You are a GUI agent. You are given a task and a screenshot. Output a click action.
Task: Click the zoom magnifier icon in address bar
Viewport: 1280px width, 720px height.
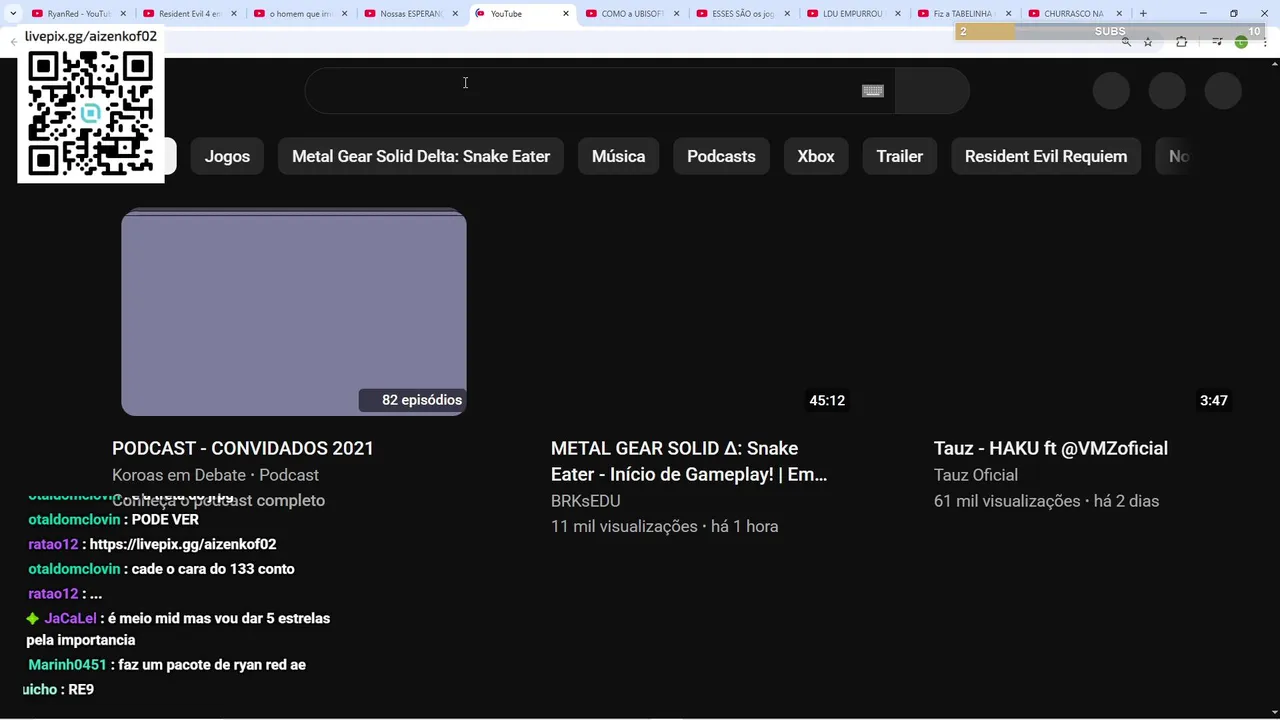[x=1126, y=42]
